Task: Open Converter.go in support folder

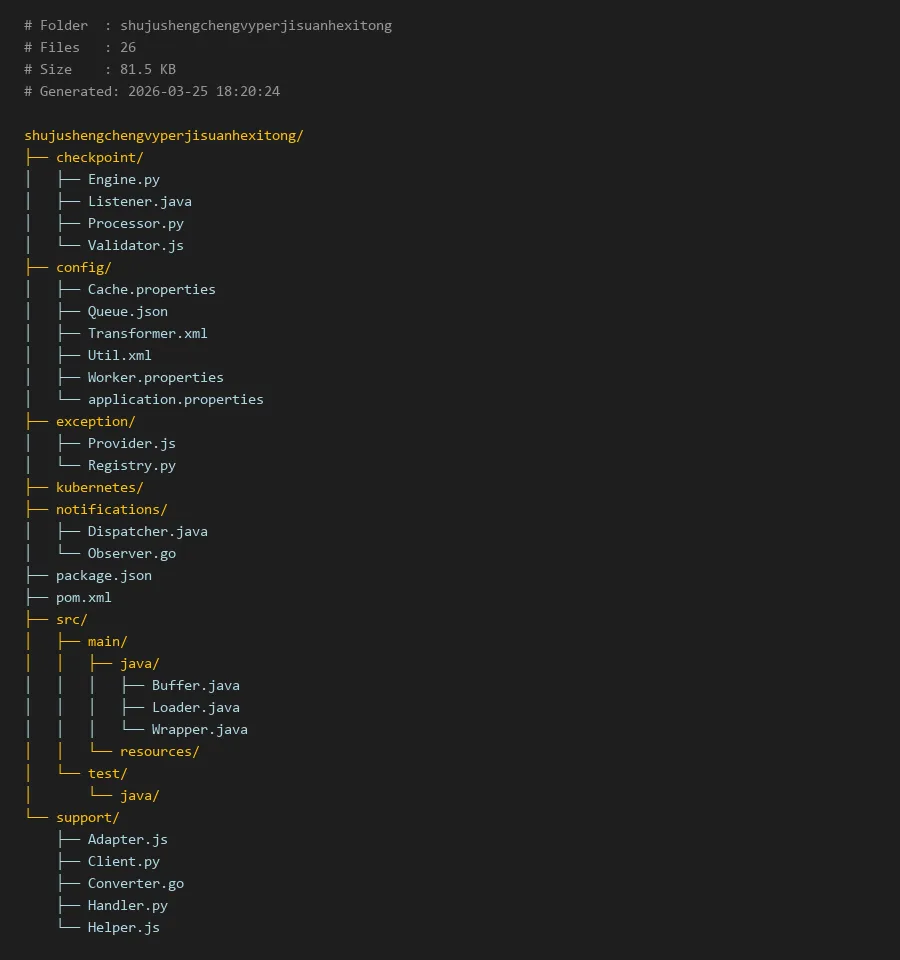Action: [x=135, y=883]
